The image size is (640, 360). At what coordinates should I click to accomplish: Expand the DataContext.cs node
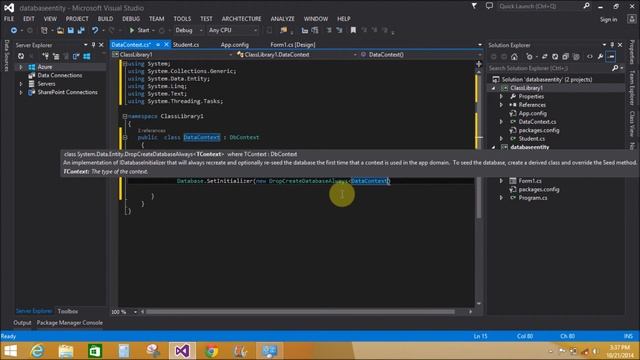pyautogui.click(x=502, y=122)
